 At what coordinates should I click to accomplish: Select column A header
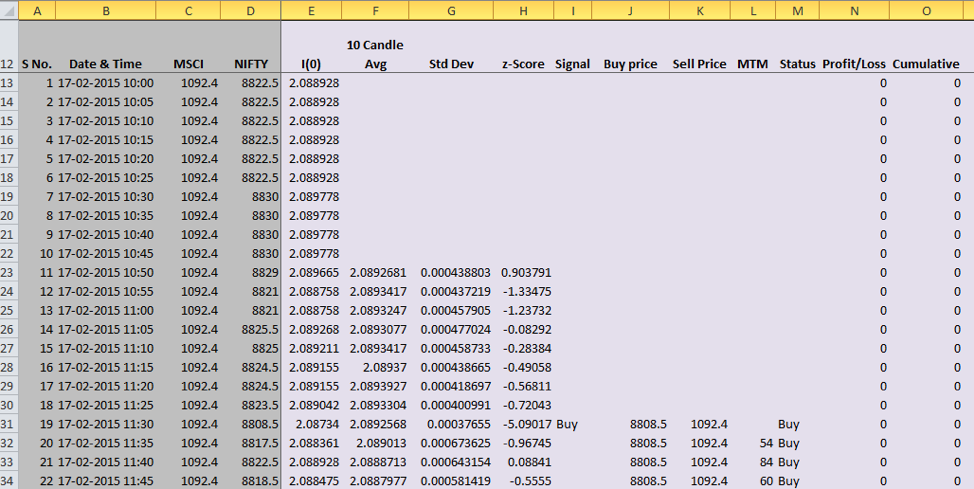[37, 11]
